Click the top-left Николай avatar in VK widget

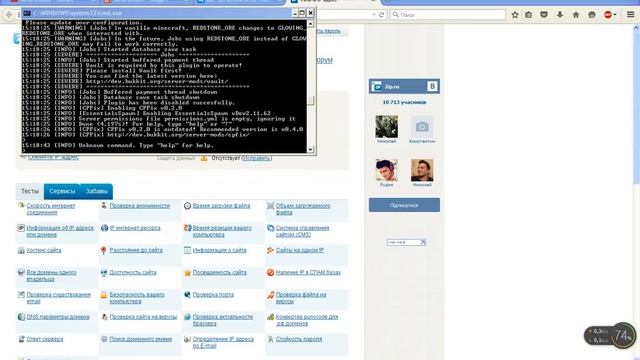(387, 127)
